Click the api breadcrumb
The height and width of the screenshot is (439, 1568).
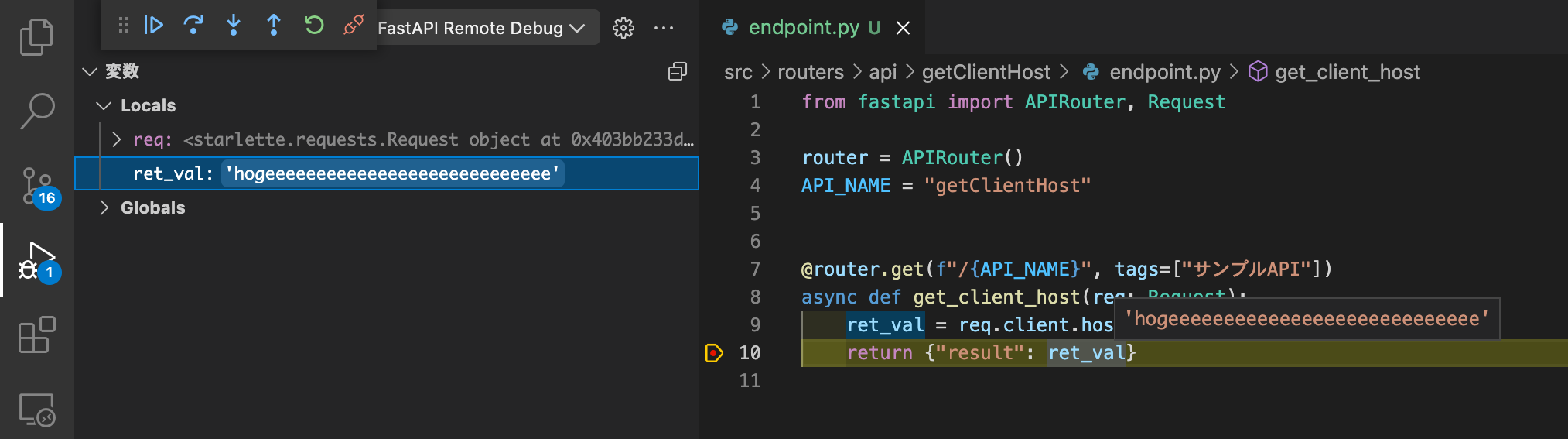click(883, 72)
